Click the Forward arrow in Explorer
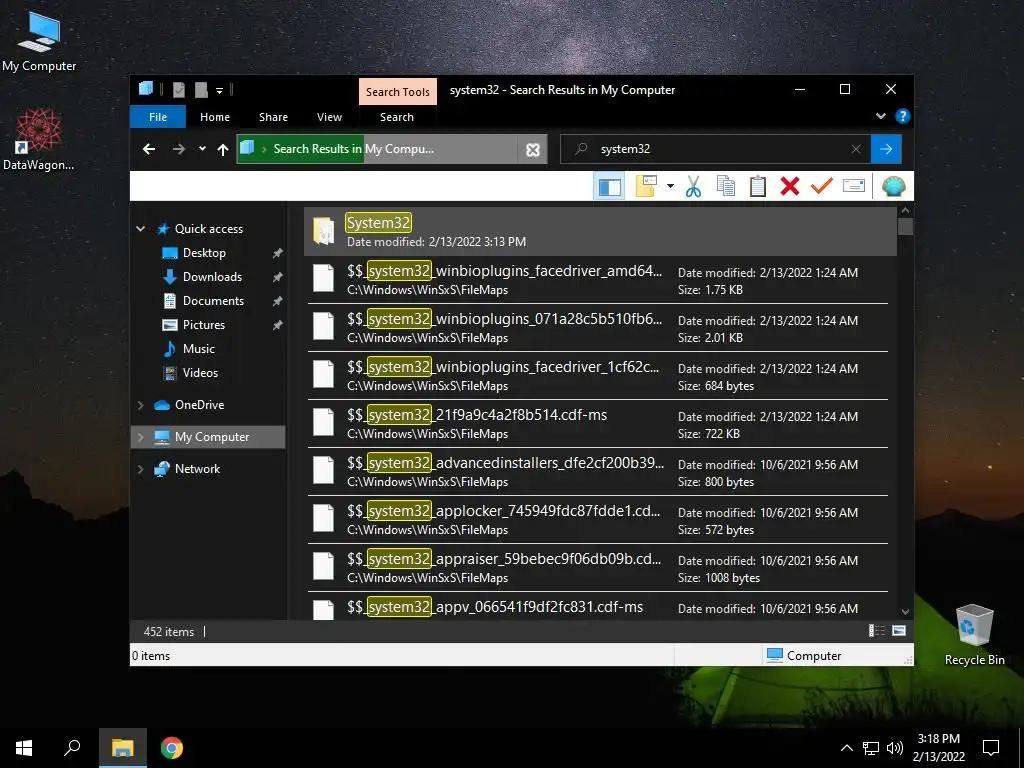This screenshot has width=1024, height=768. (178, 150)
